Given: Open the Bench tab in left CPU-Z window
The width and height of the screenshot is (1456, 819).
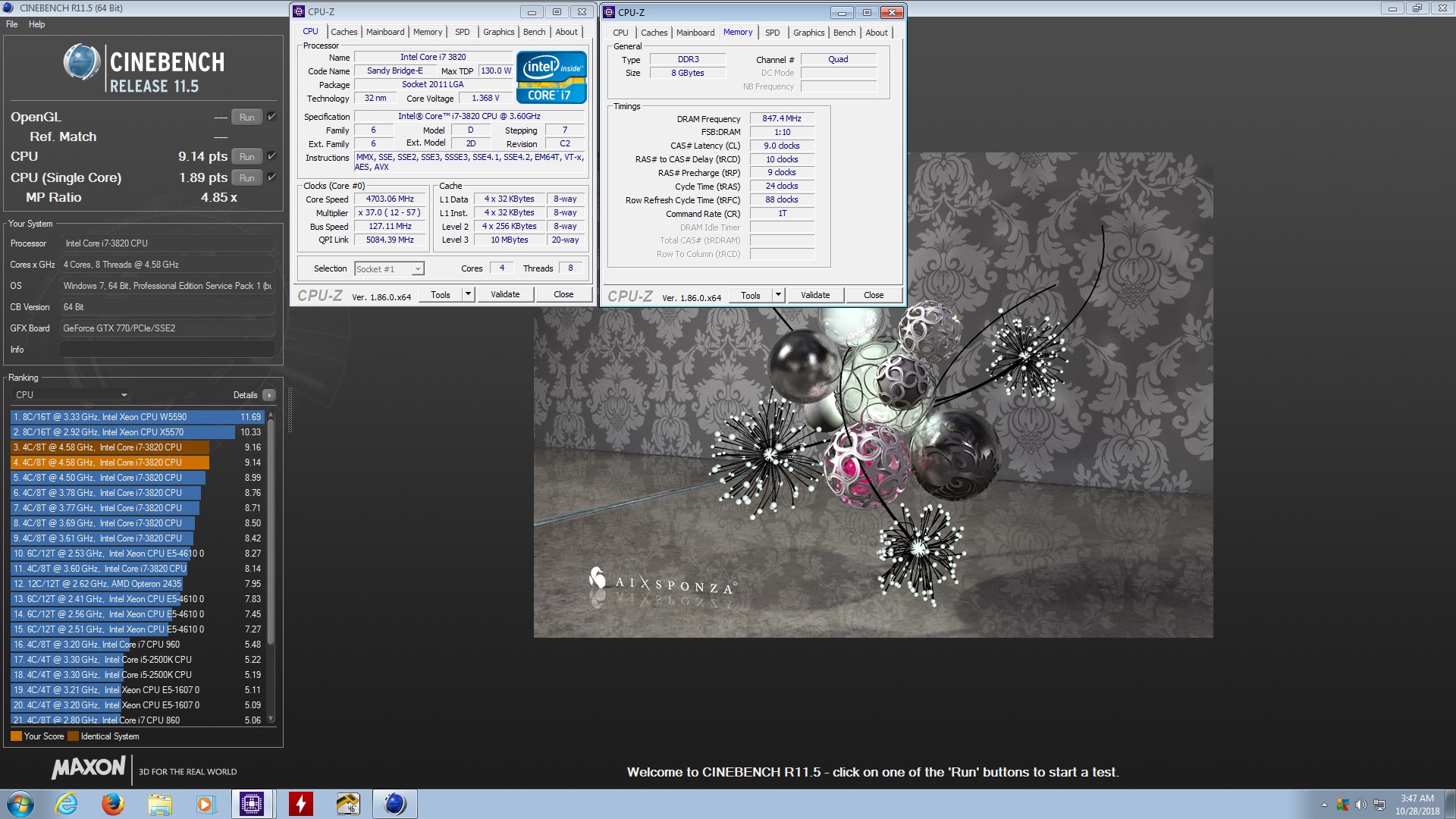Looking at the screenshot, I should click(534, 32).
